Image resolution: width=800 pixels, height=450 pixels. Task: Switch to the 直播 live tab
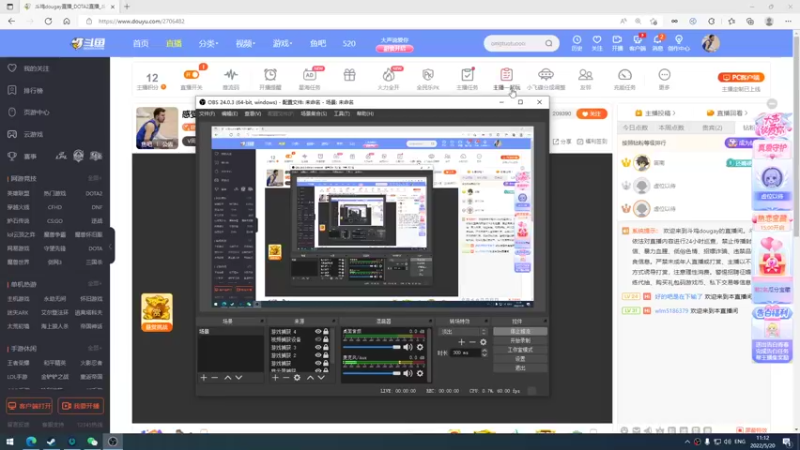click(173, 43)
